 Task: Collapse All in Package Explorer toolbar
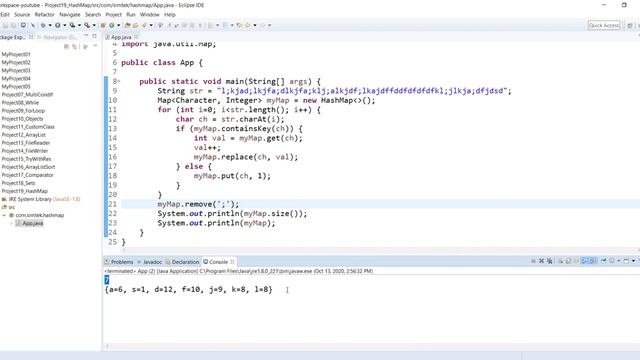pos(67,47)
